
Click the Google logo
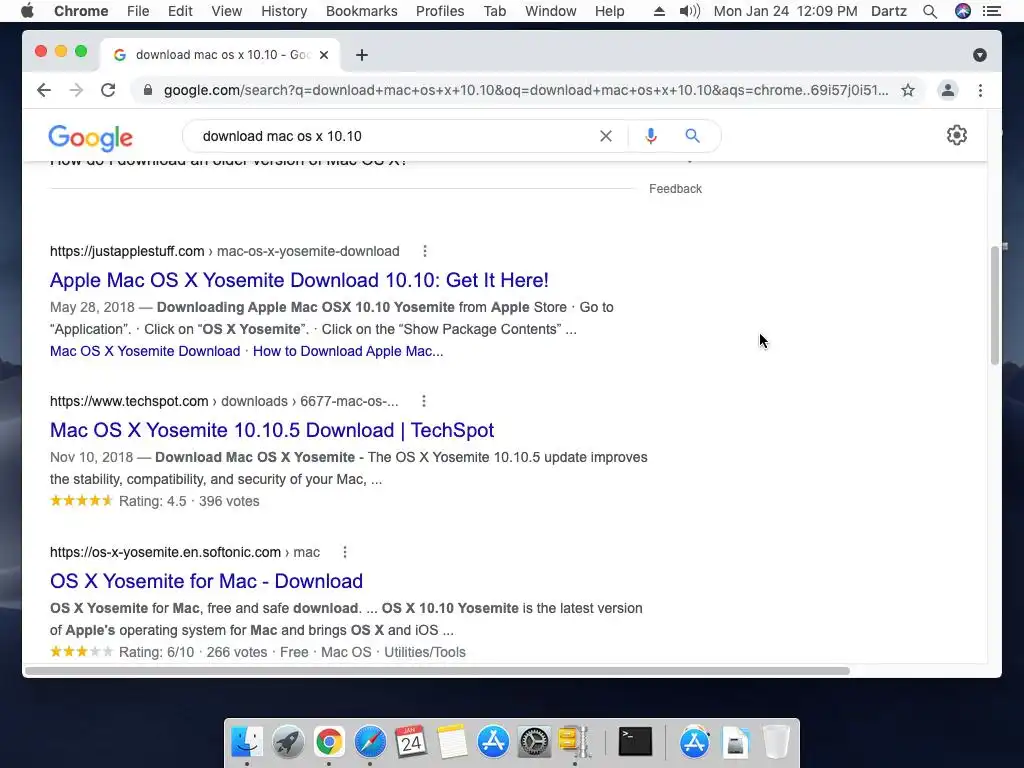tap(91, 137)
